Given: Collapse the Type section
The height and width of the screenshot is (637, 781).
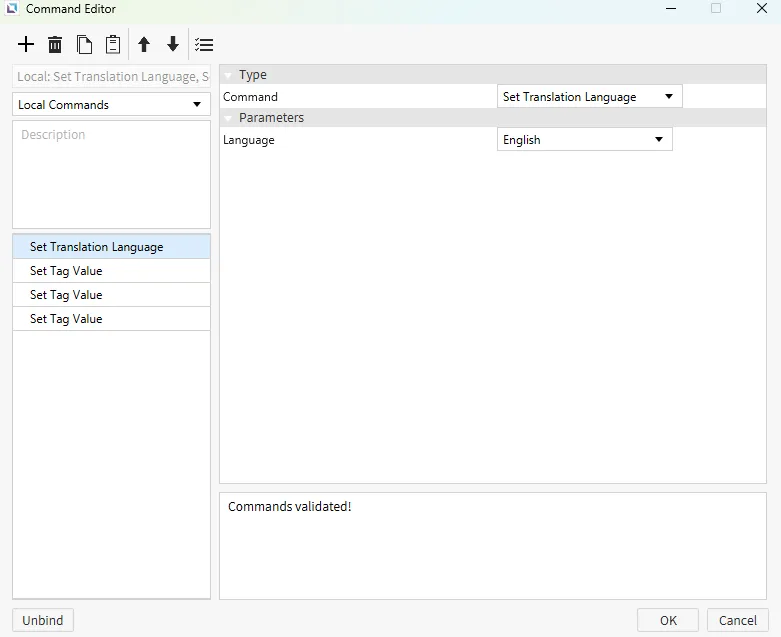Looking at the screenshot, I should click(229, 75).
